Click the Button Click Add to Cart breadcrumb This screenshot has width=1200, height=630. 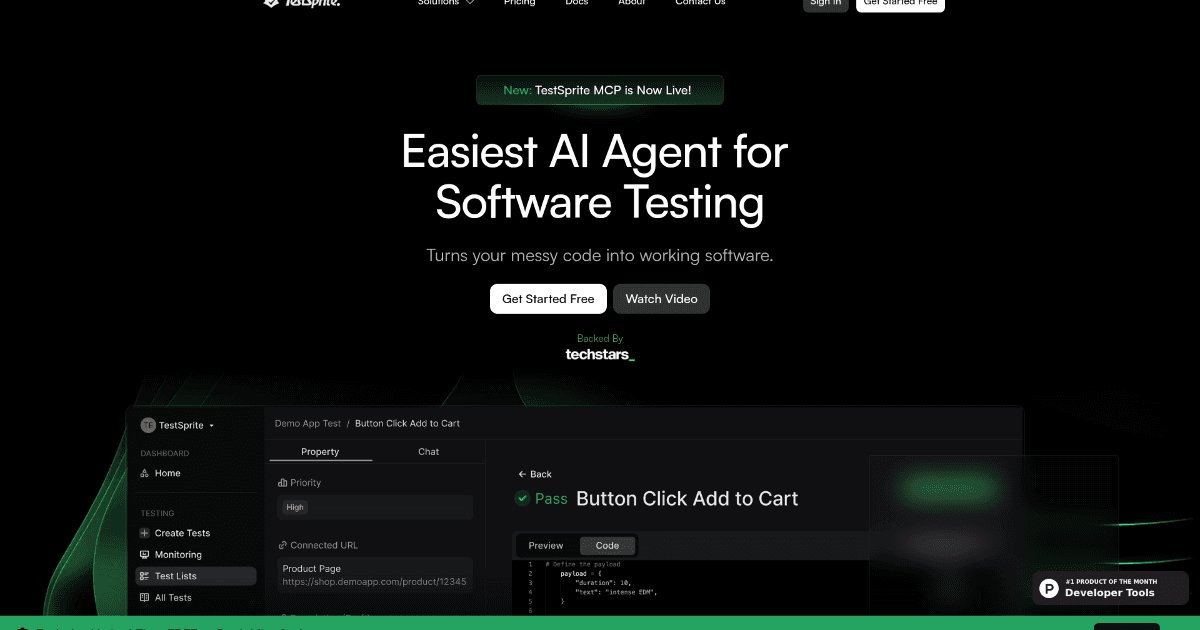[407, 423]
